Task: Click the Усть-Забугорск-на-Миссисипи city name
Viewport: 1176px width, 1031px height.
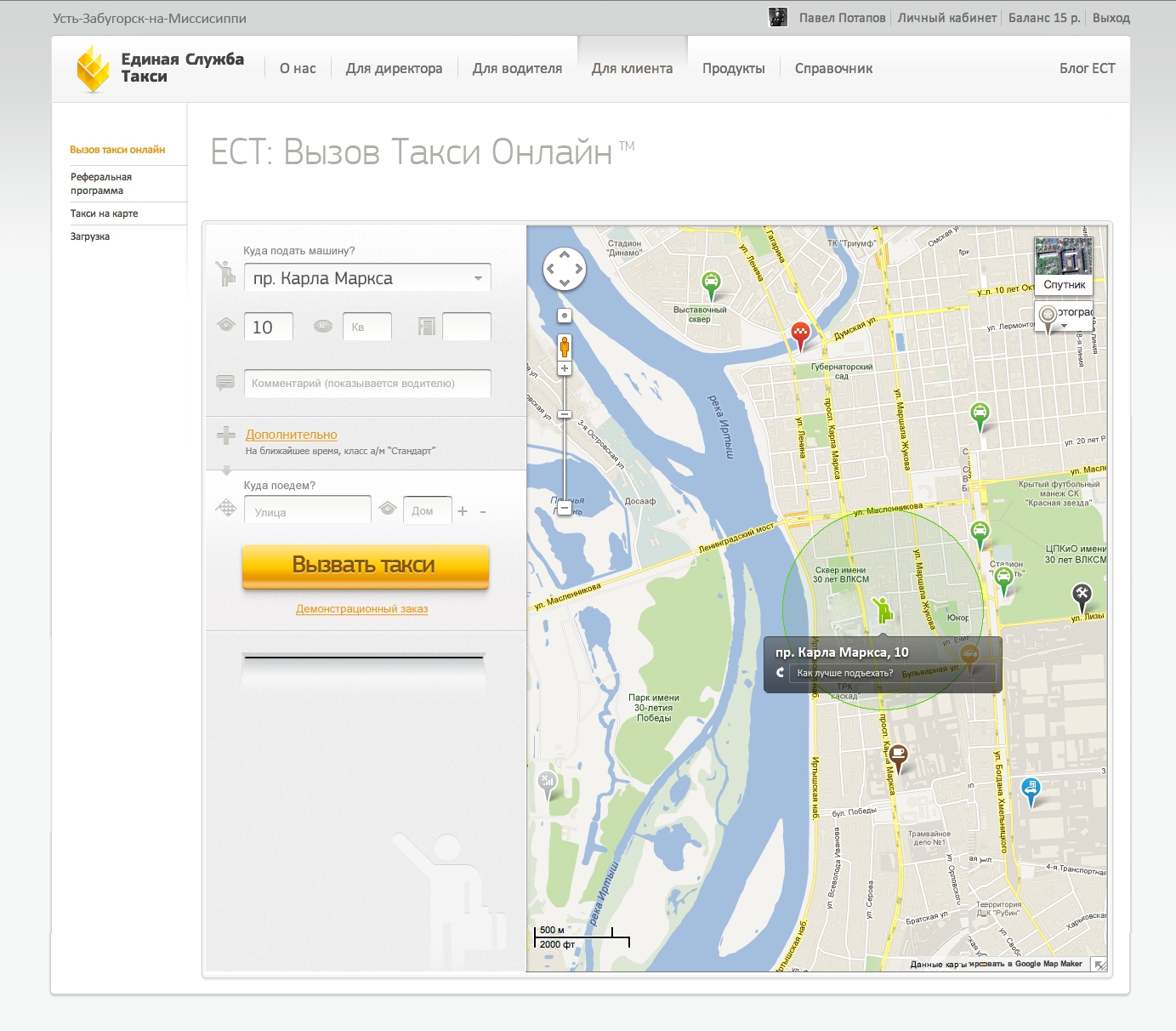Action: point(150,18)
